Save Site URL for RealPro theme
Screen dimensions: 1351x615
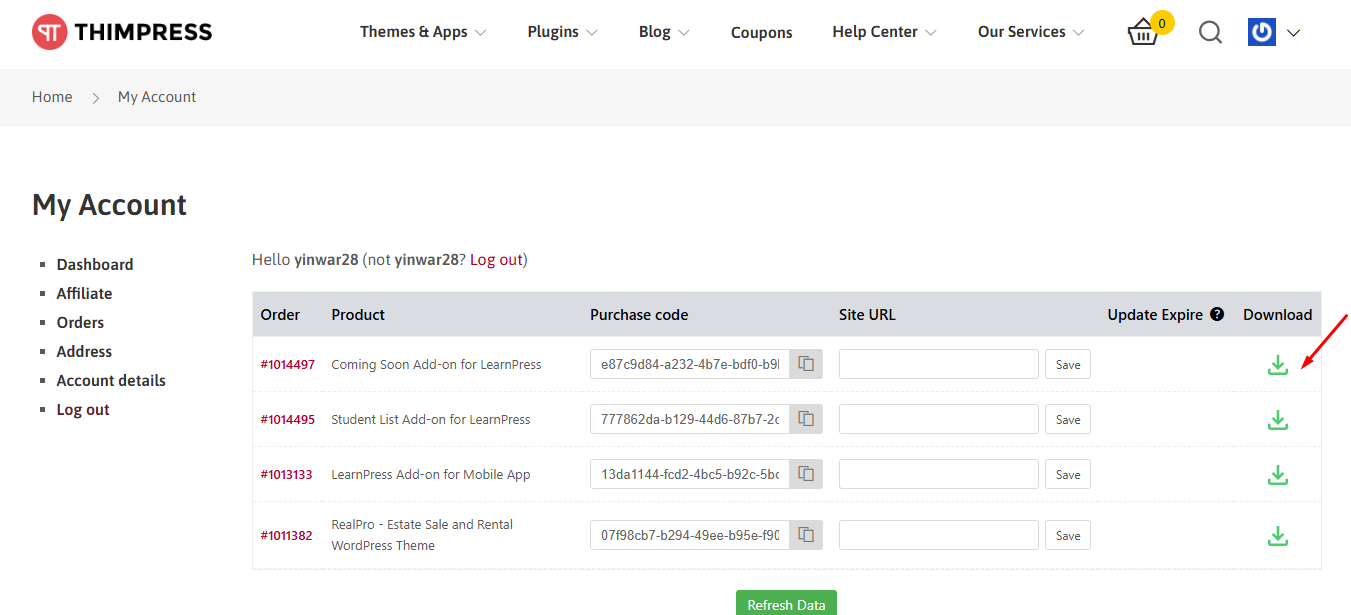[1068, 535]
